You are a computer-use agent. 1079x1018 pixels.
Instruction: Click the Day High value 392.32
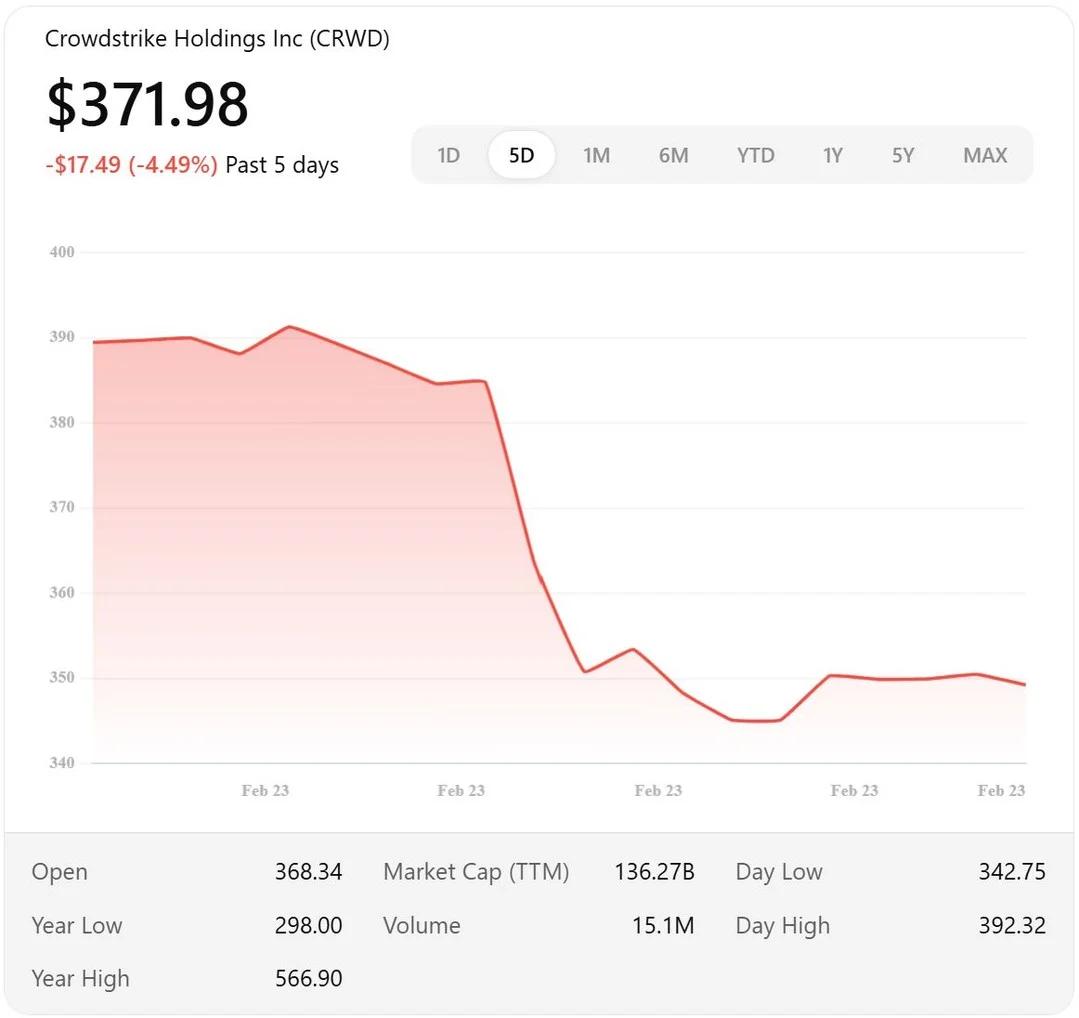click(1011, 926)
